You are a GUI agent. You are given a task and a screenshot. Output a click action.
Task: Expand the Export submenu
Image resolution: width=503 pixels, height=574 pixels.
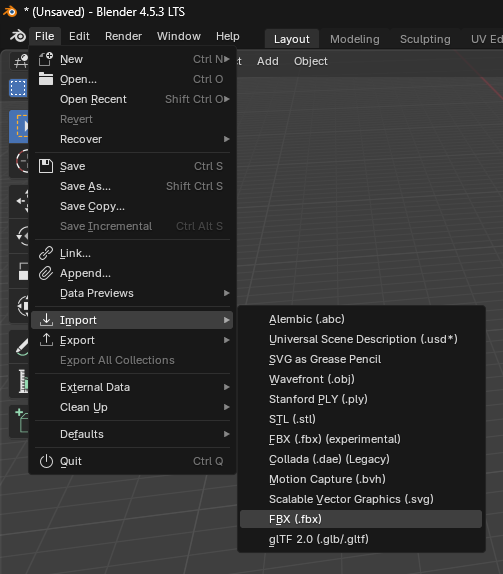pos(132,340)
